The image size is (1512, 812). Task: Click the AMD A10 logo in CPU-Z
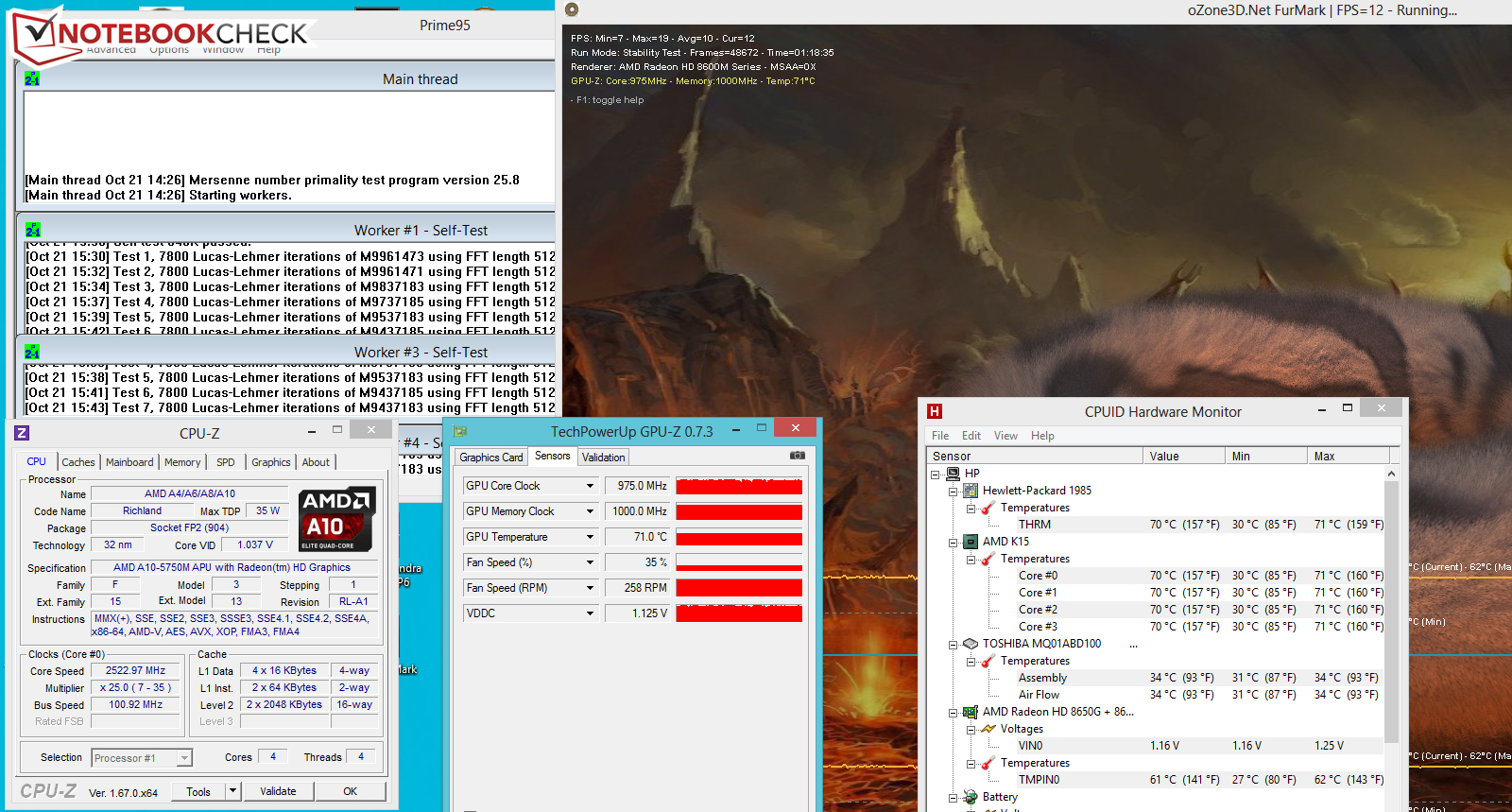336,519
